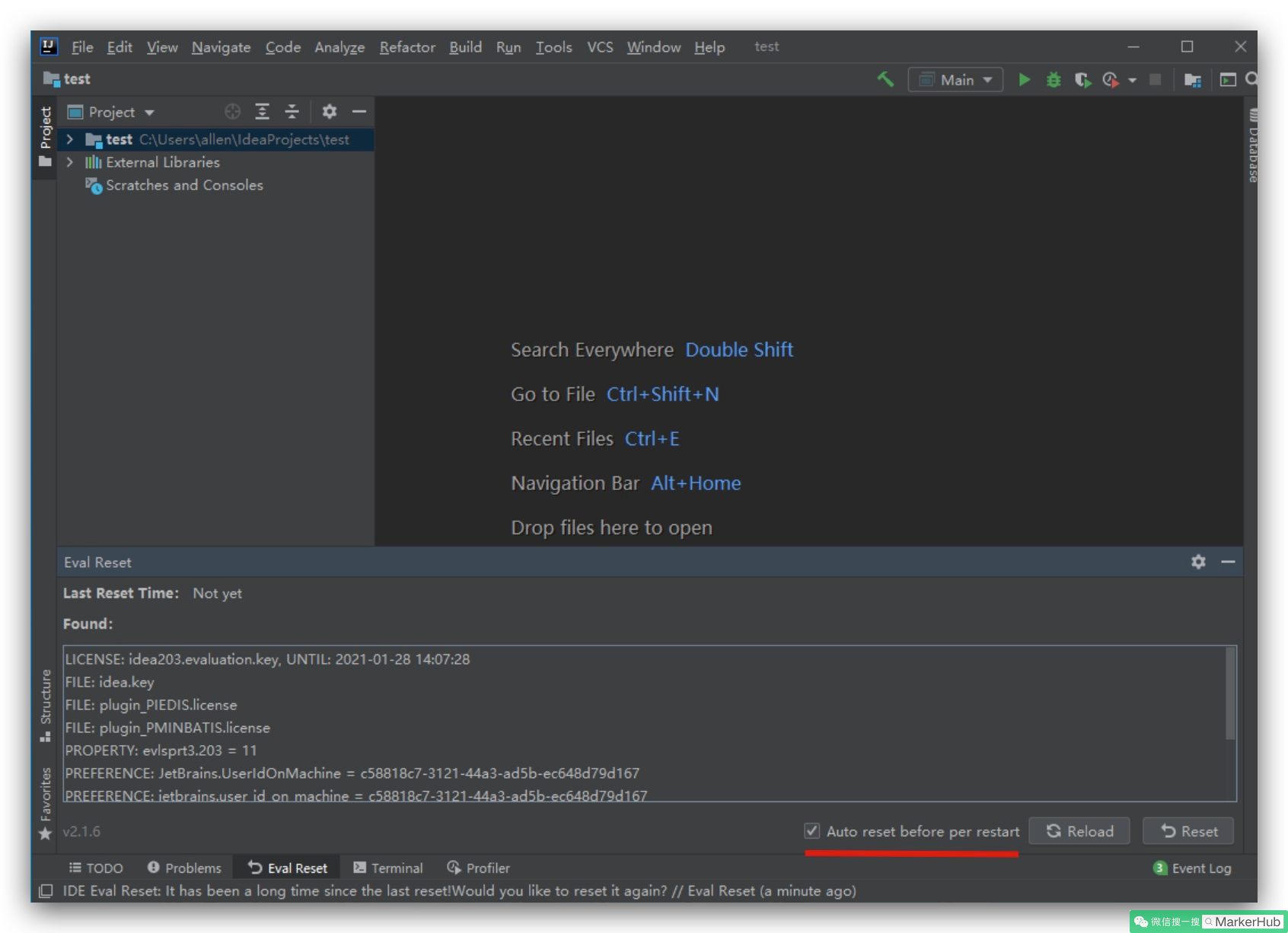
Task: Click the Profiler run icon in toolbar
Action: point(1111,79)
